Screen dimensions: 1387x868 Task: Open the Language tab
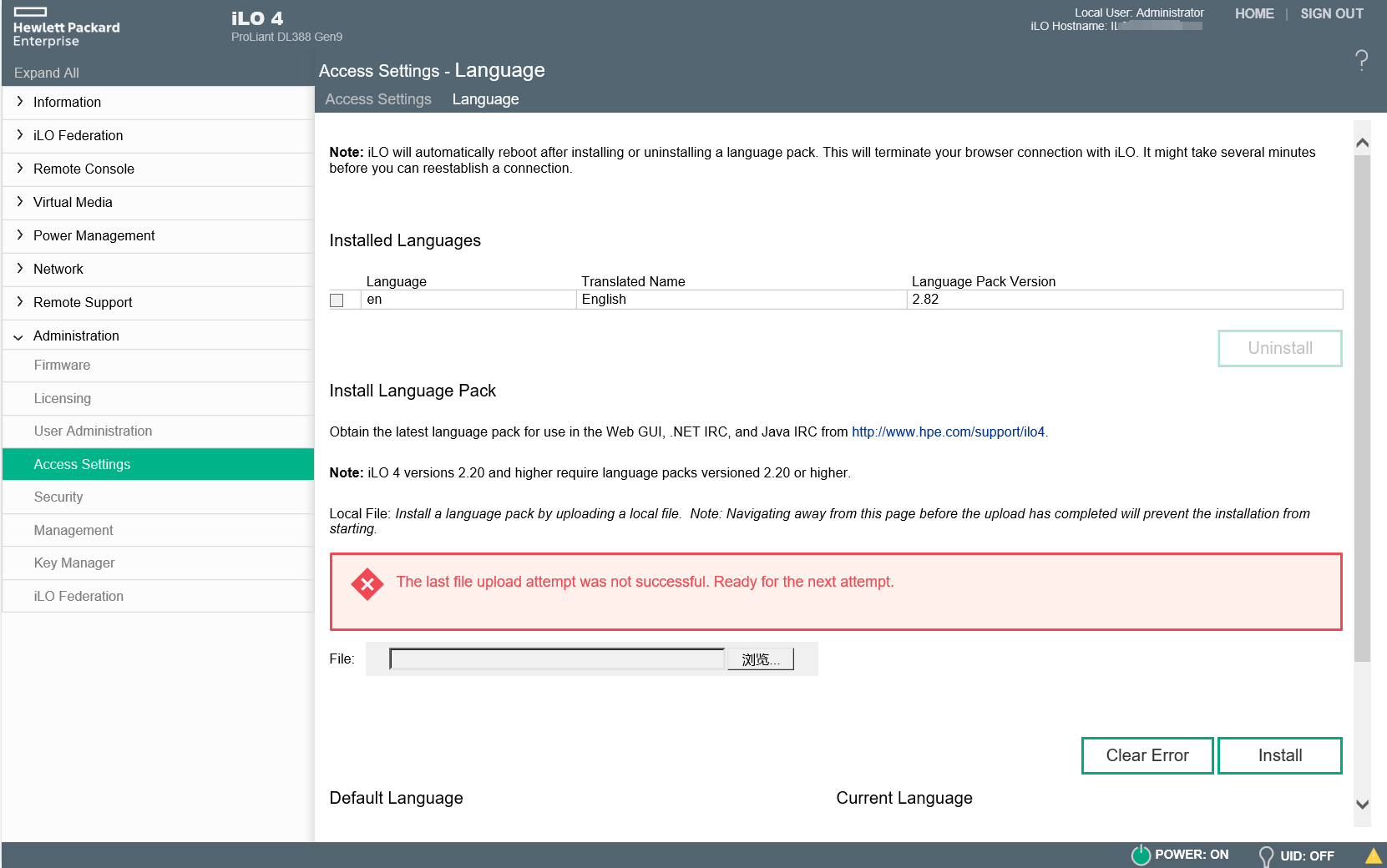485,99
